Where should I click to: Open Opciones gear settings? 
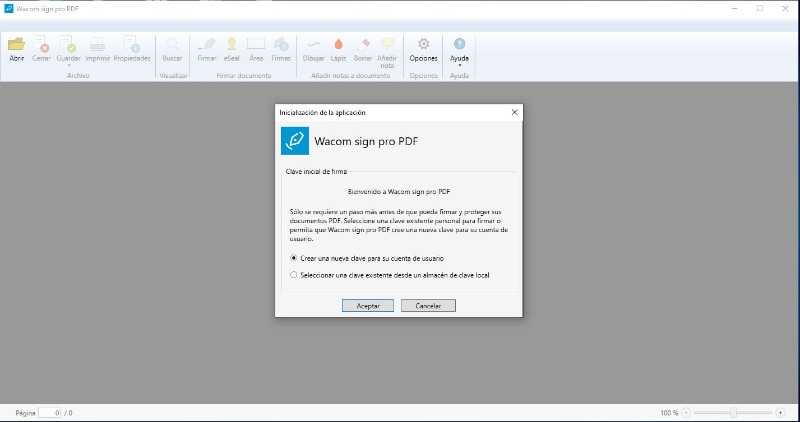tap(423, 45)
